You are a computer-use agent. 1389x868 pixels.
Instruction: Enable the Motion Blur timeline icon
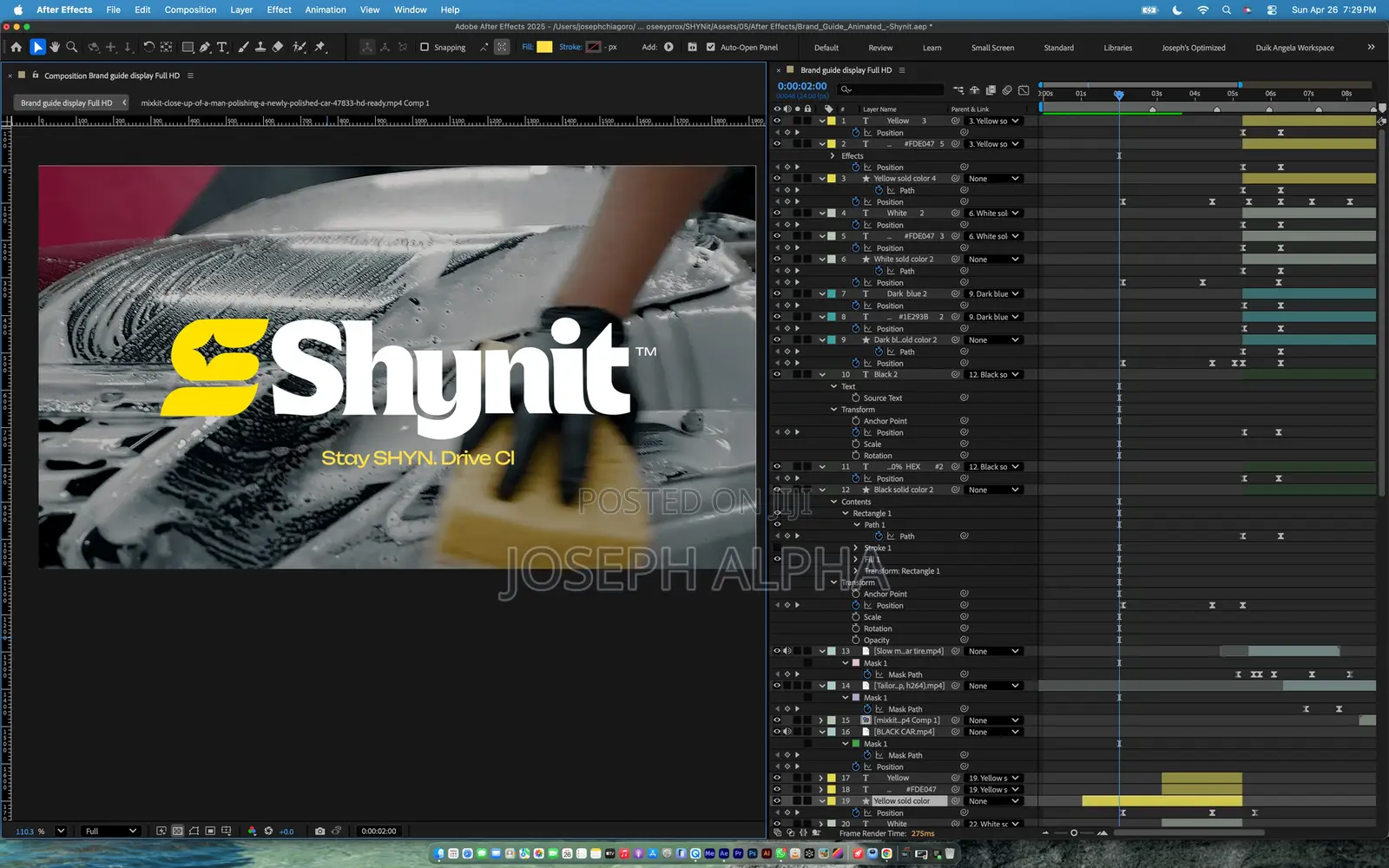click(1007, 89)
